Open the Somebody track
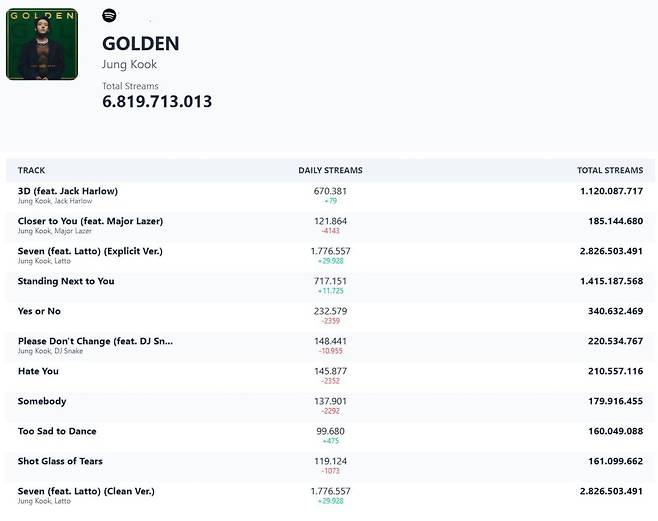The image size is (658, 521). tap(42, 401)
